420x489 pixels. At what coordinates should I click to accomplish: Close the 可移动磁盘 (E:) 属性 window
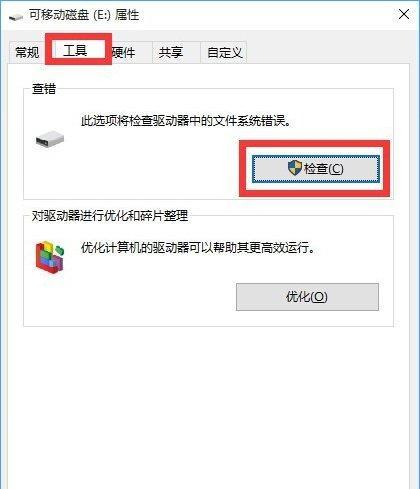click(x=404, y=14)
